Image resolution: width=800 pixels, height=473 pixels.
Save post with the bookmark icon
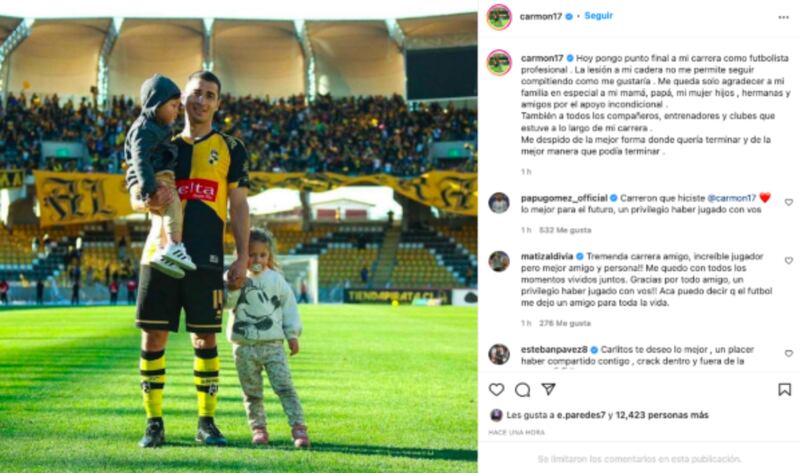point(785,390)
